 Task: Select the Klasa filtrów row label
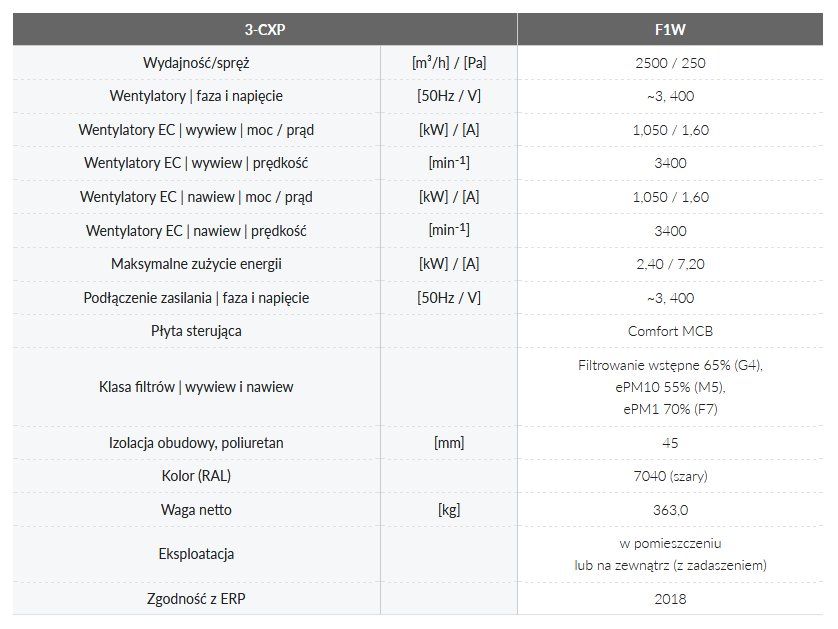point(196,387)
